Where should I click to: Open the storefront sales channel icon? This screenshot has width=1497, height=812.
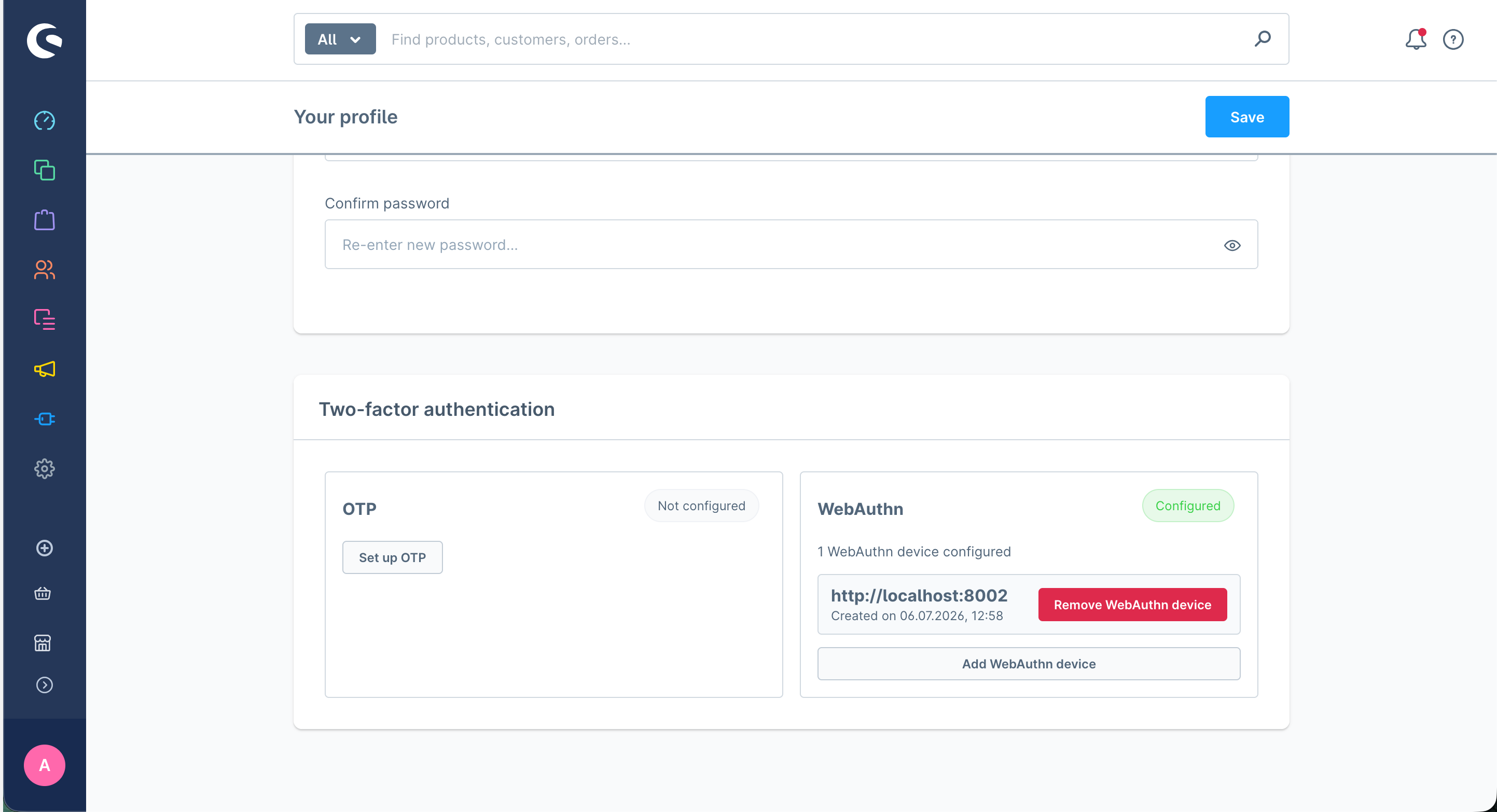(43, 643)
